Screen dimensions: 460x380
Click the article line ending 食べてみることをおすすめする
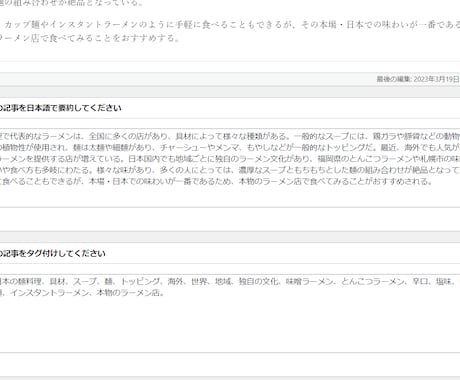coord(90,38)
